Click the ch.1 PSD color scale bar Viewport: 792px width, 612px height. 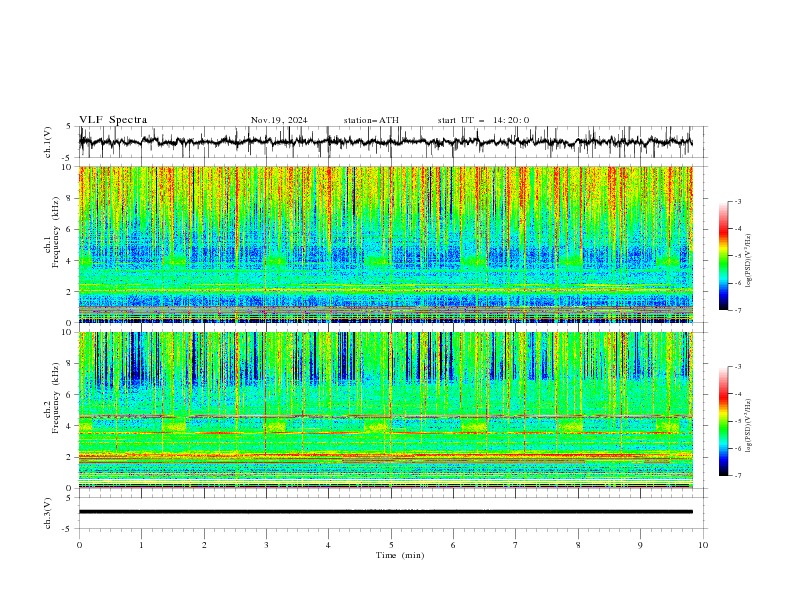tap(723, 256)
